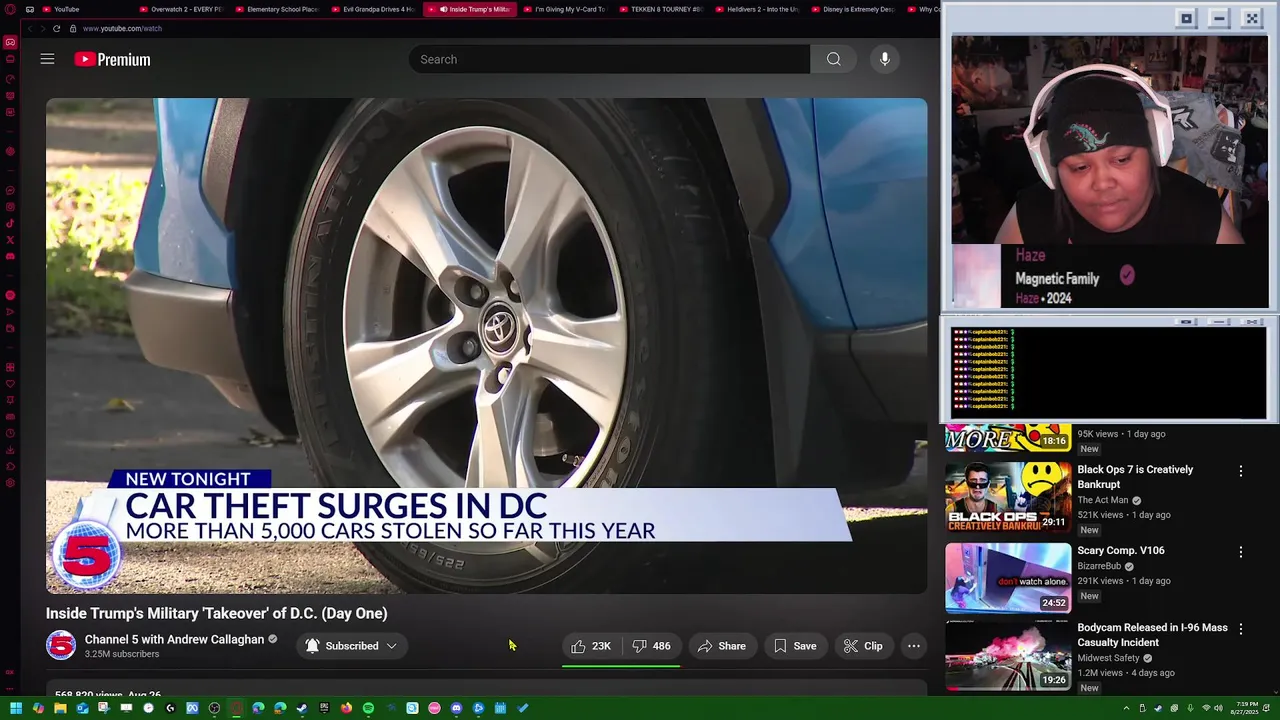The height and width of the screenshot is (720, 1280).
Task: Open options for Scary Comp. V106
Action: pos(1241,552)
